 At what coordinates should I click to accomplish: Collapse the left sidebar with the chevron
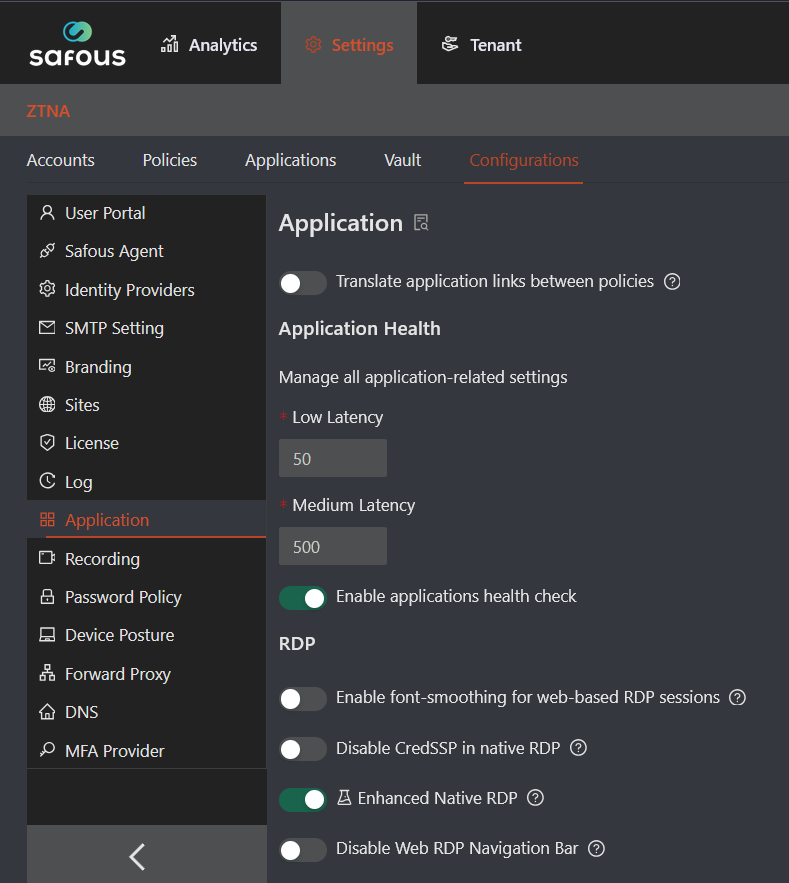tap(136, 856)
